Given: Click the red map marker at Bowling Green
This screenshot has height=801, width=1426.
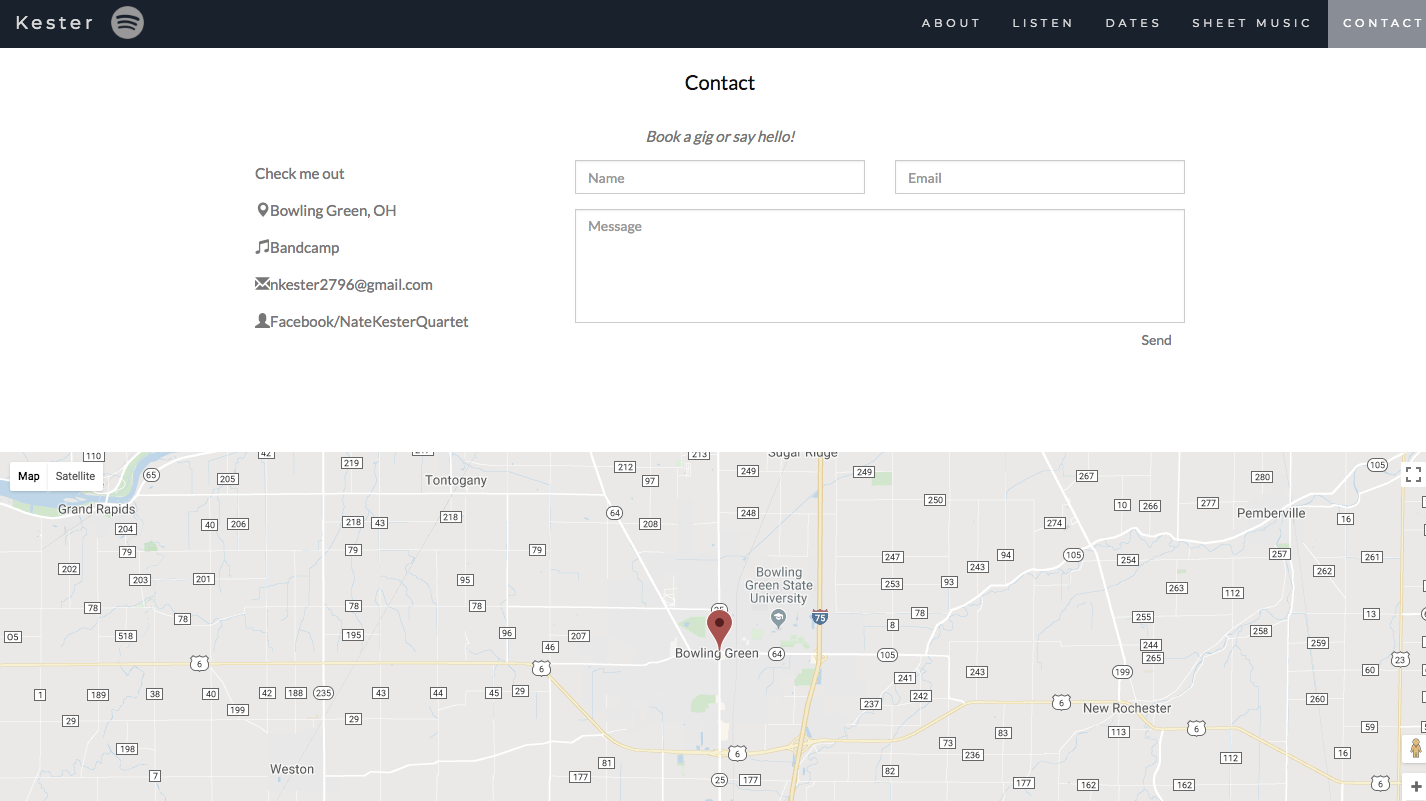Looking at the screenshot, I should click(719, 630).
